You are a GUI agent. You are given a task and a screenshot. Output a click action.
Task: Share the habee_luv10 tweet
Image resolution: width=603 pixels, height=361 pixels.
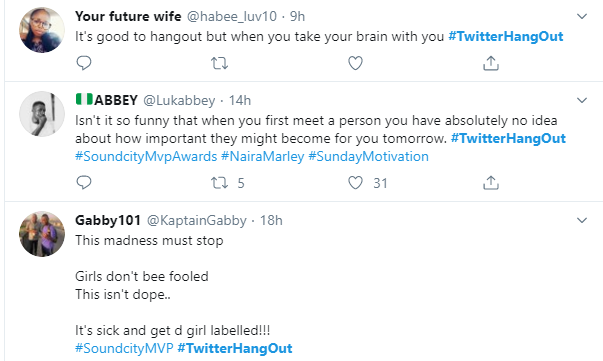pos(491,63)
